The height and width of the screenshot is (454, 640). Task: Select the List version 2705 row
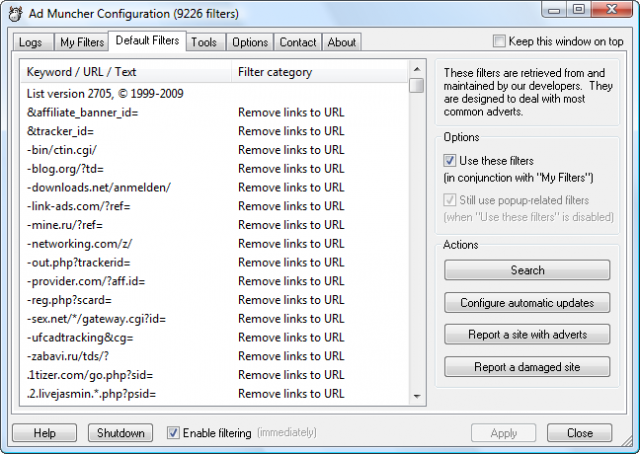pos(214,93)
